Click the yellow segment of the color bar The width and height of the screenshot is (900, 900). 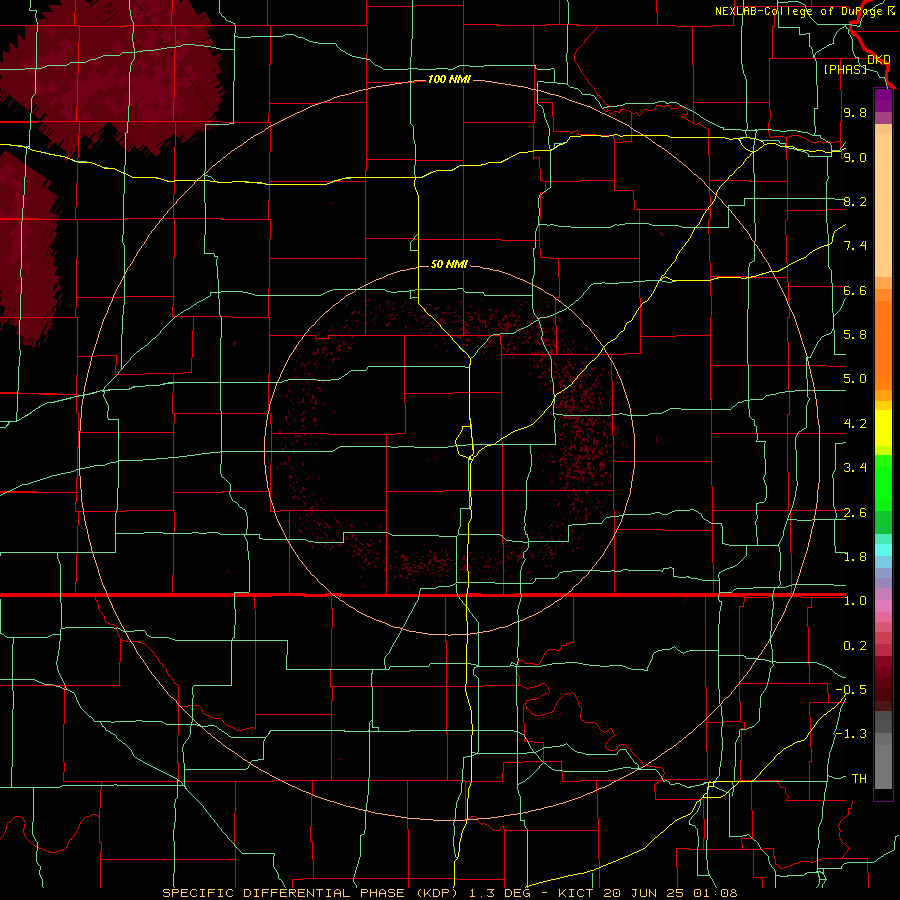coord(883,428)
